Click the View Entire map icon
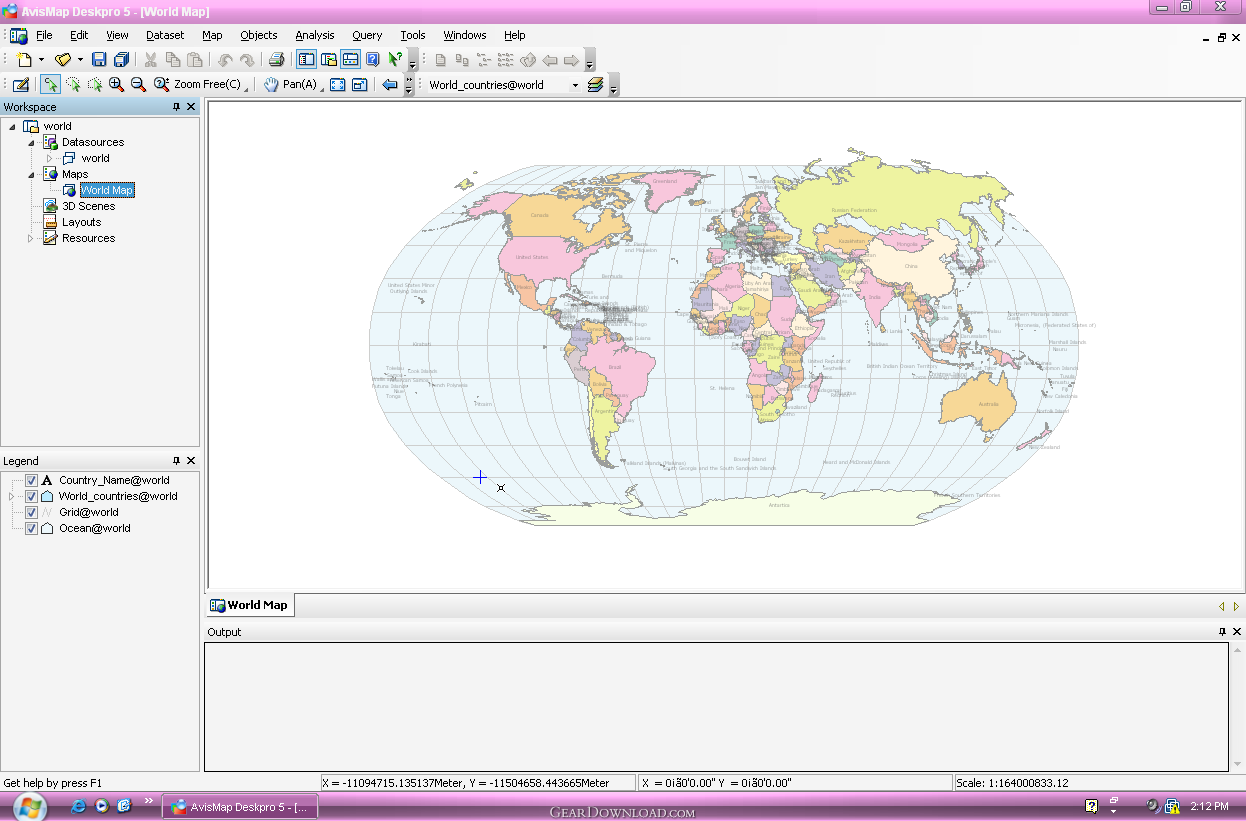The height and width of the screenshot is (821, 1246). (338, 85)
